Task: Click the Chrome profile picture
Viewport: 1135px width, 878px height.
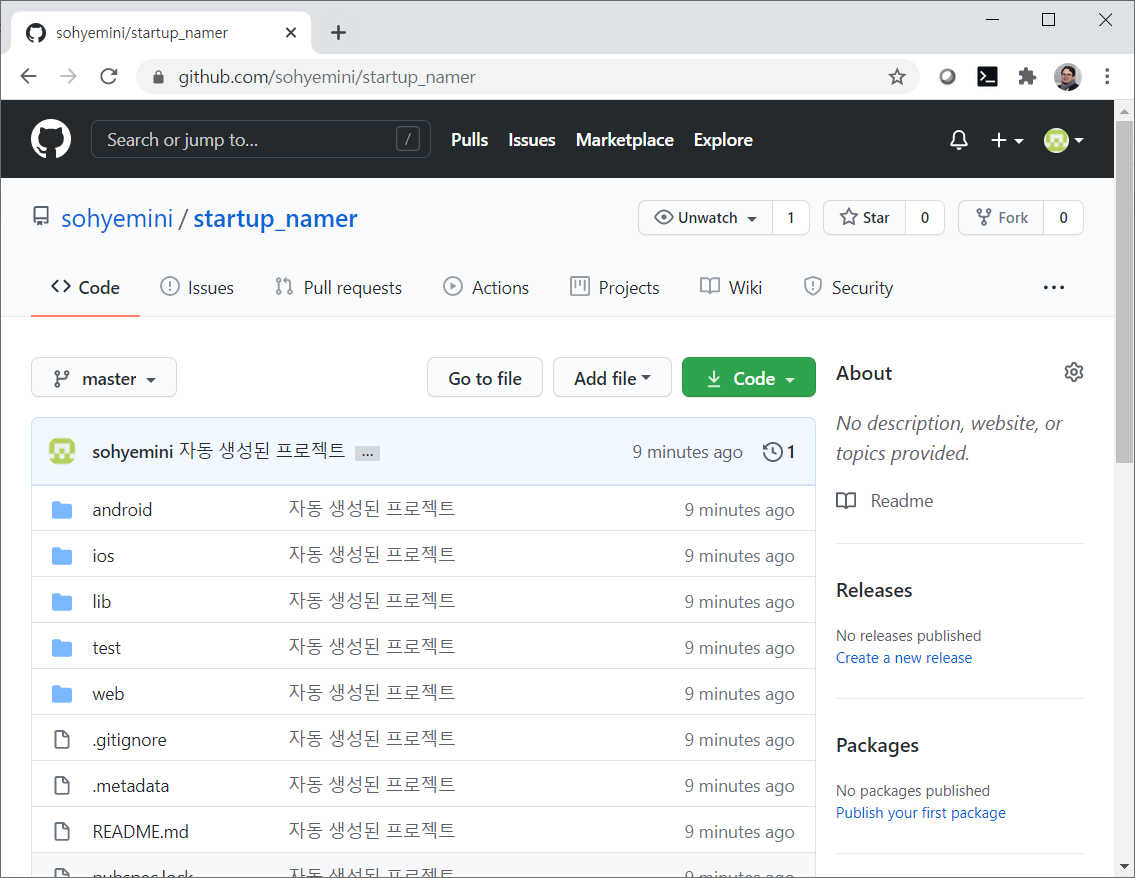Action: (1067, 77)
